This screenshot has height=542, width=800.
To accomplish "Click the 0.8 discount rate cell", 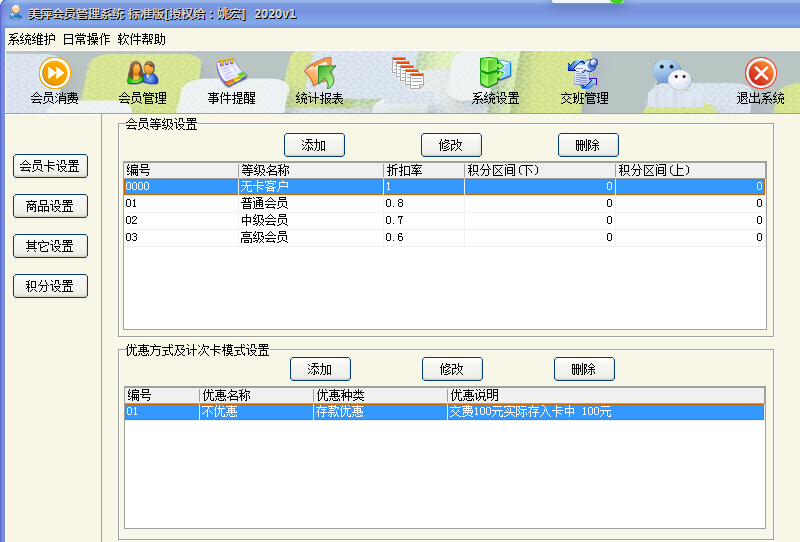I will point(424,204).
